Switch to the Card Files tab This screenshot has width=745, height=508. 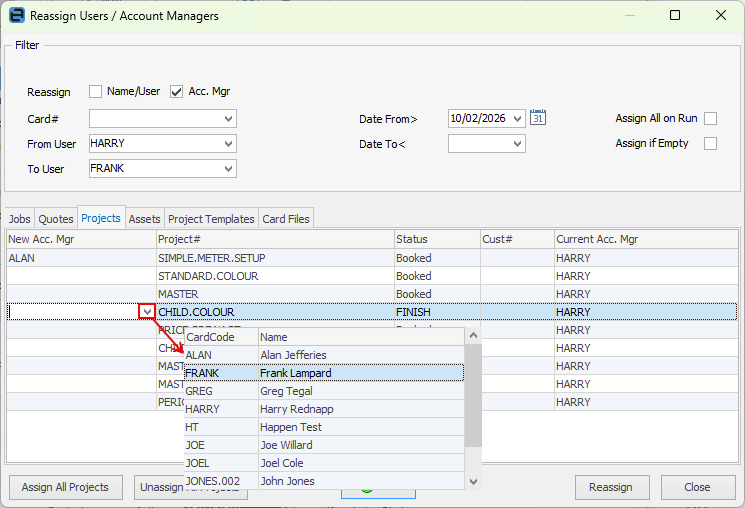coord(286,219)
